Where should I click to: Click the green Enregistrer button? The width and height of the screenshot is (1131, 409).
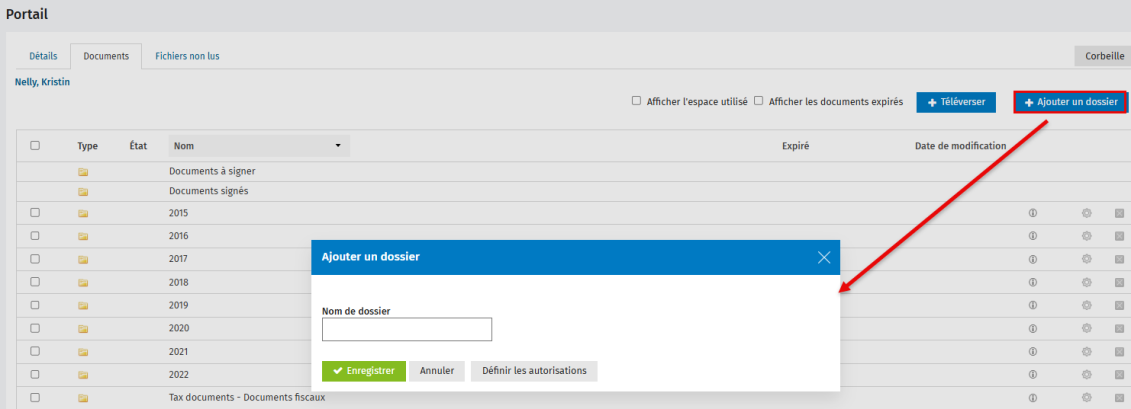(x=364, y=371)
